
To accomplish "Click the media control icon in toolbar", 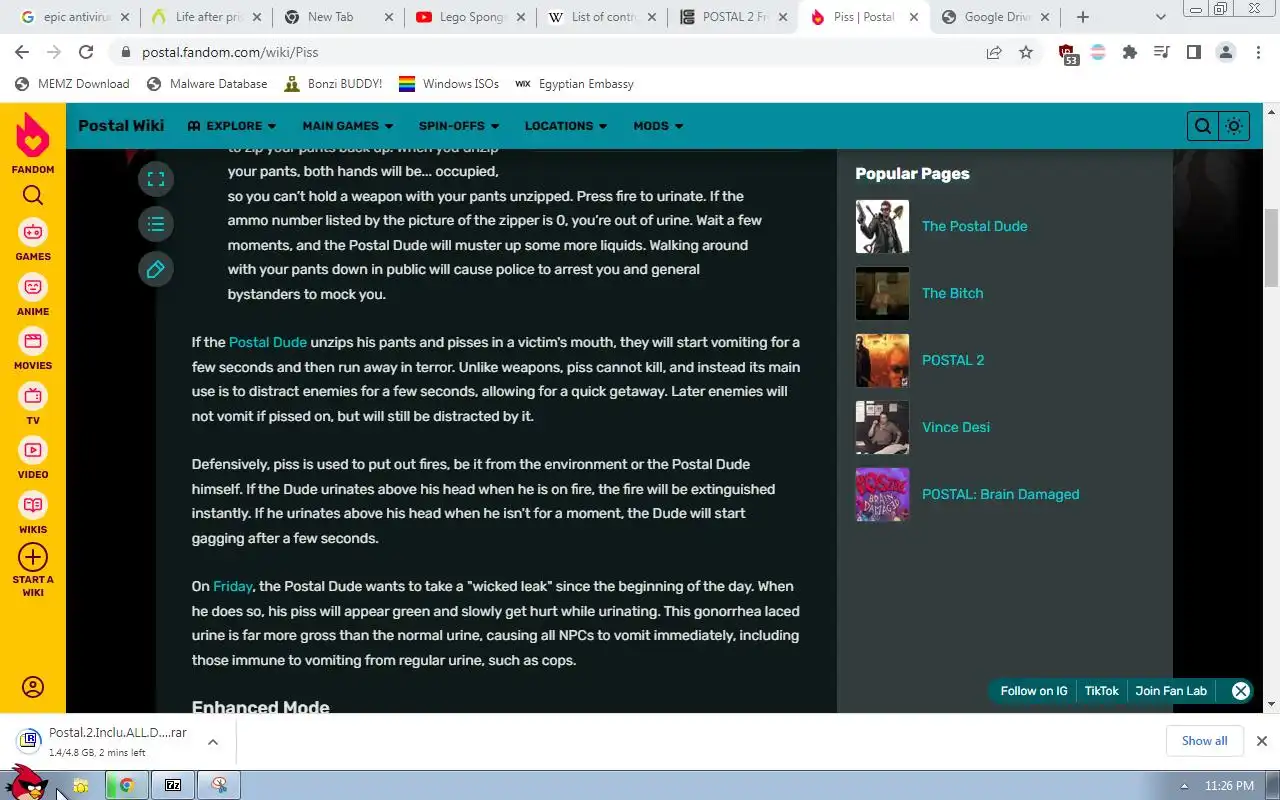I will 1162,52.
